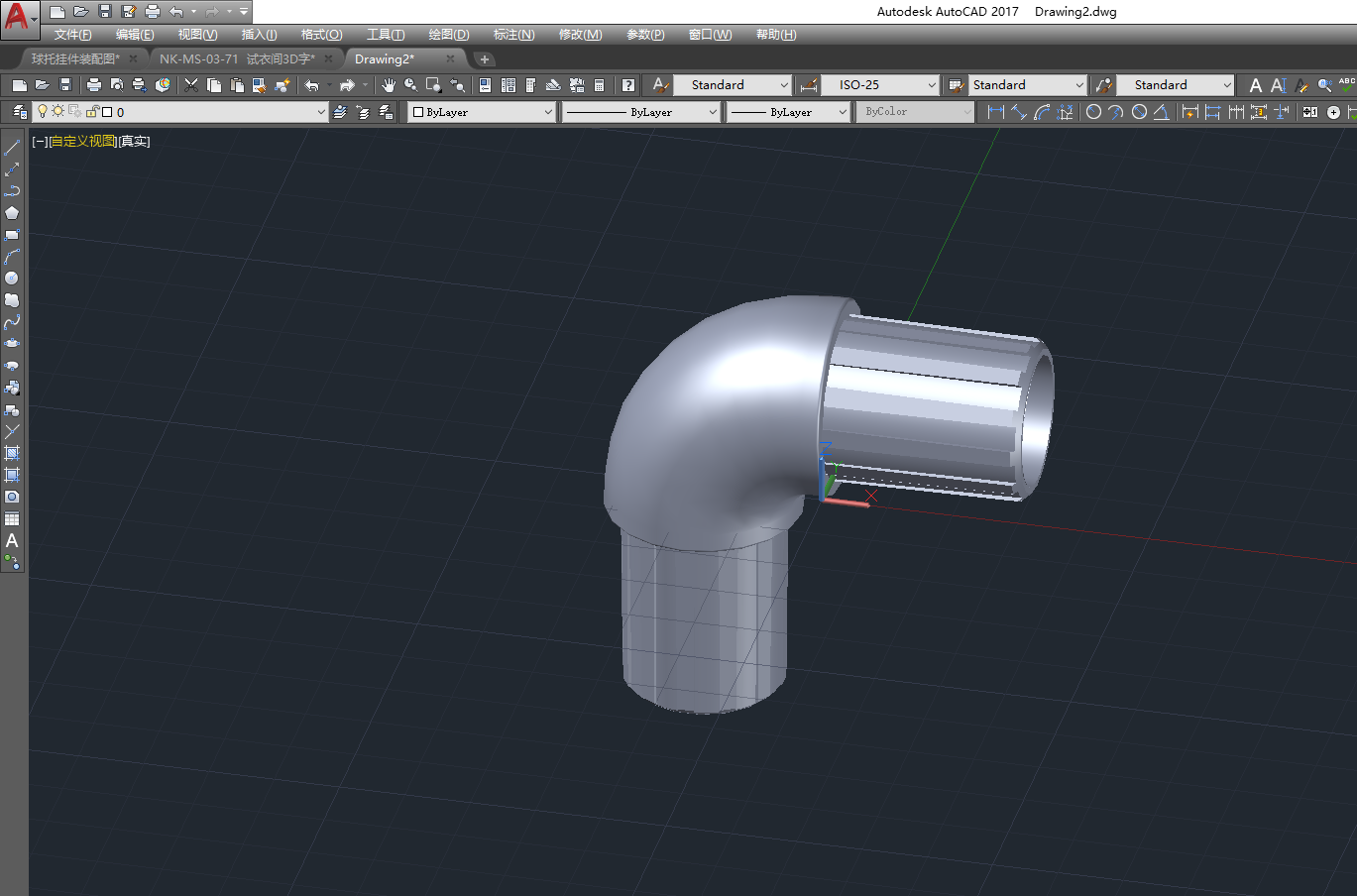Screen dimensions: 1357x896
Task: Select the Ellipse draw tool
Action: (x=12, y=344)
